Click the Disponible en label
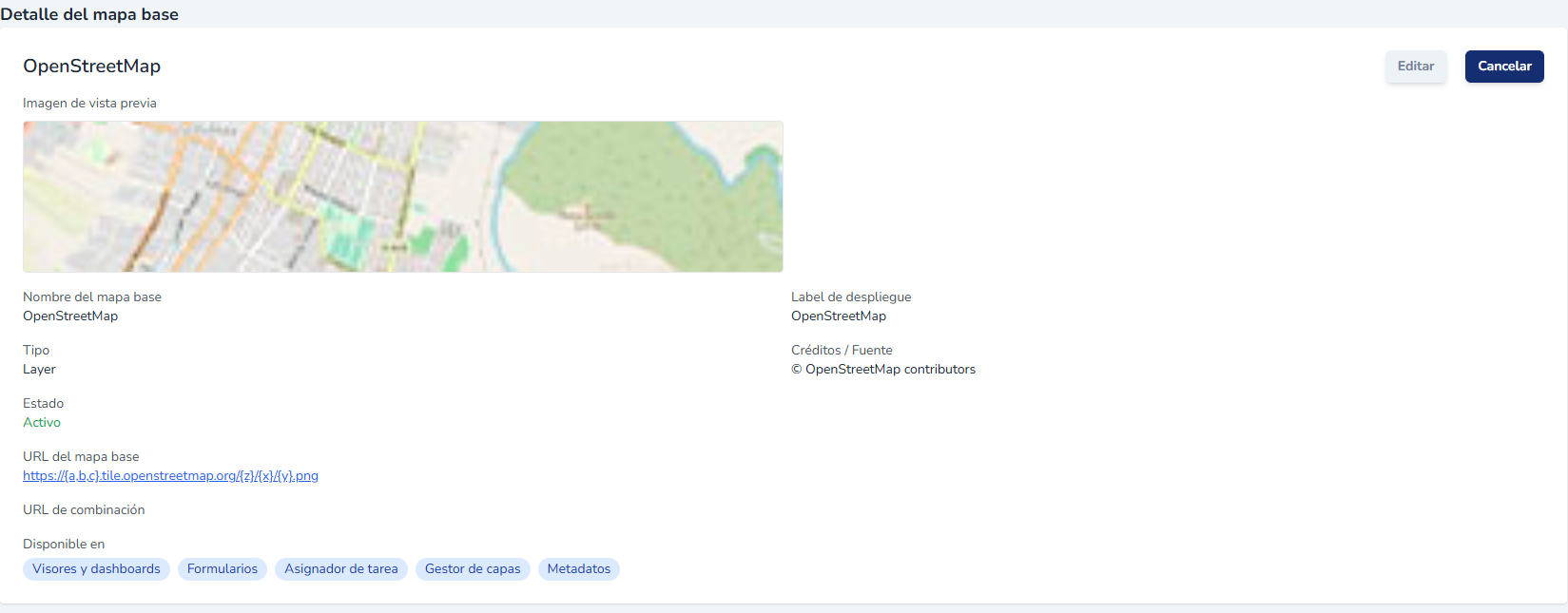Image resolution: width=1568 pixels, height=613 pixels. 64,545
